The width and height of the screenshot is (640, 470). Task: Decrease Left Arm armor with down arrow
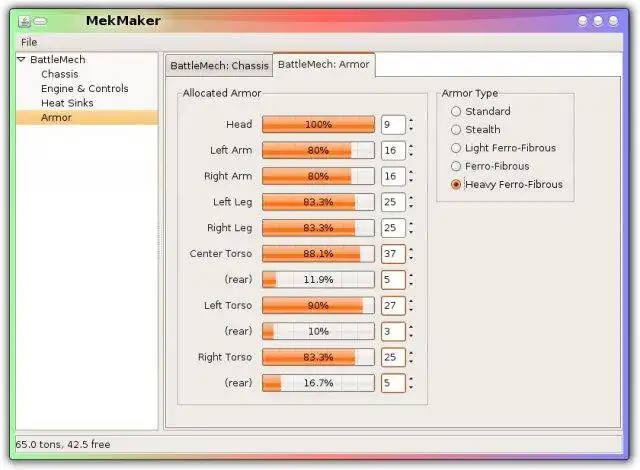click(x=411, y=155)
